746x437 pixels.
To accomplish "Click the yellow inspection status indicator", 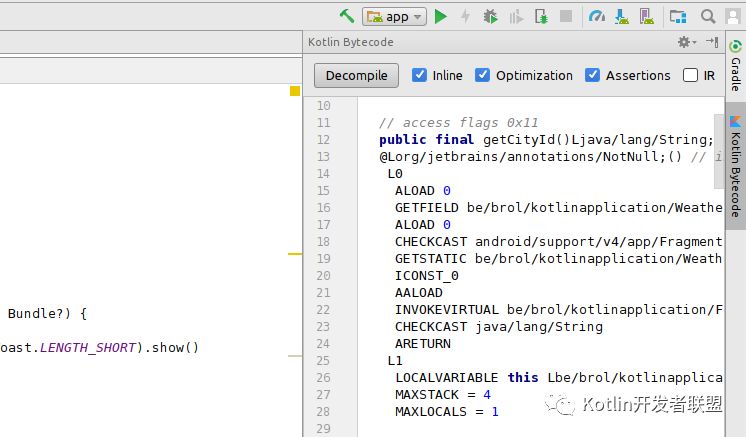I will coord(295,91).
